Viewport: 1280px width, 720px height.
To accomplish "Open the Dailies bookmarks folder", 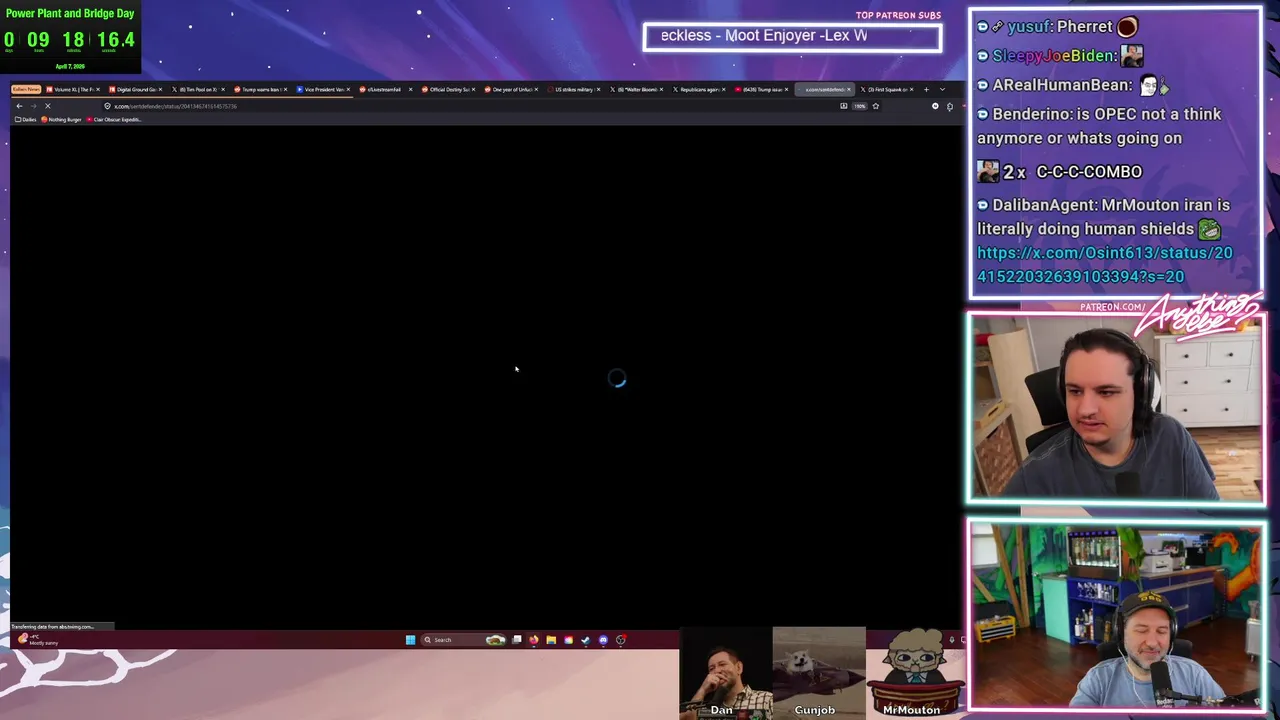I will pyautogui.click(x=26, y=119).
